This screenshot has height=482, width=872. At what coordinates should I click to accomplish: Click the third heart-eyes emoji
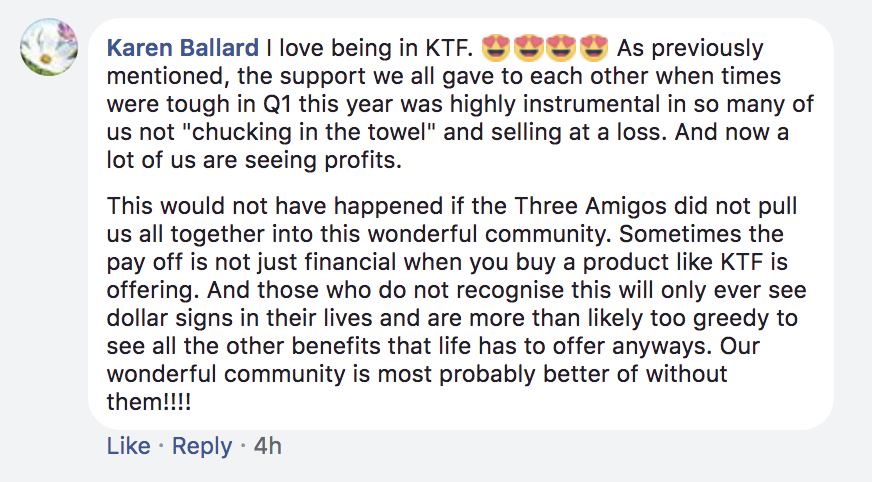561,48
